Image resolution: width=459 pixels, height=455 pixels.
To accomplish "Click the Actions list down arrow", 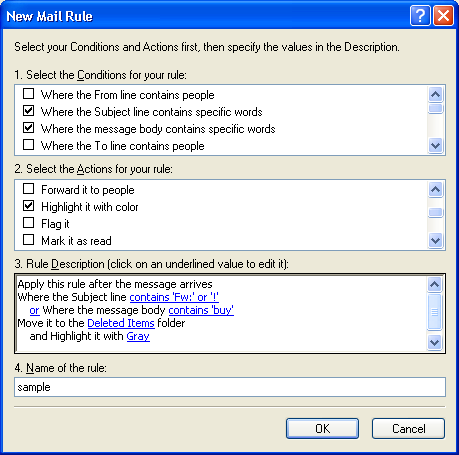I will (x=435, y=240).
